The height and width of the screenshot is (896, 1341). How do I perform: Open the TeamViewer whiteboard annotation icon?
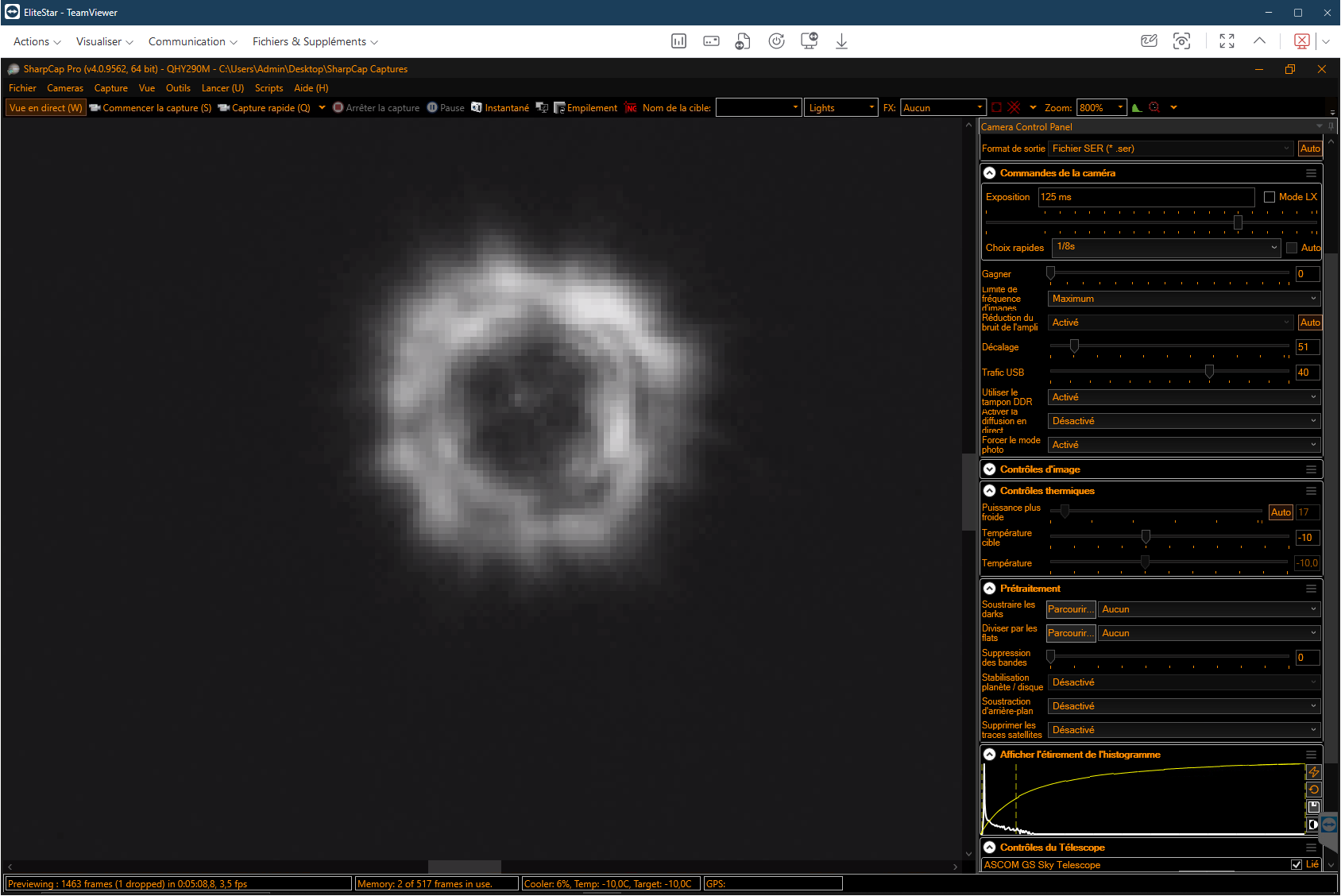tap(1149, 41)
